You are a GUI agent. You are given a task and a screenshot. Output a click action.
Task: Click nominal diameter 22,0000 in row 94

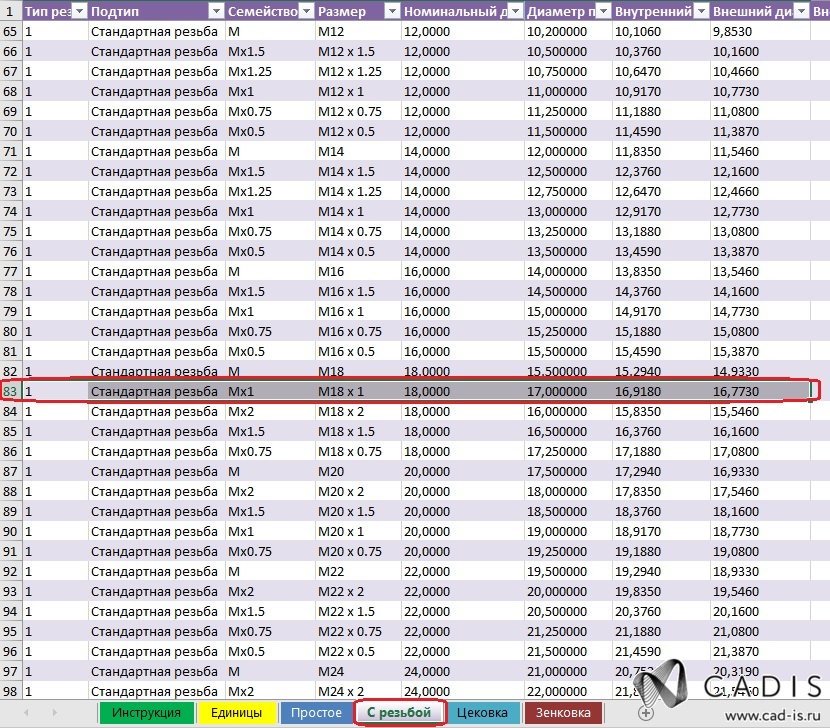click(x=463, y=612)
